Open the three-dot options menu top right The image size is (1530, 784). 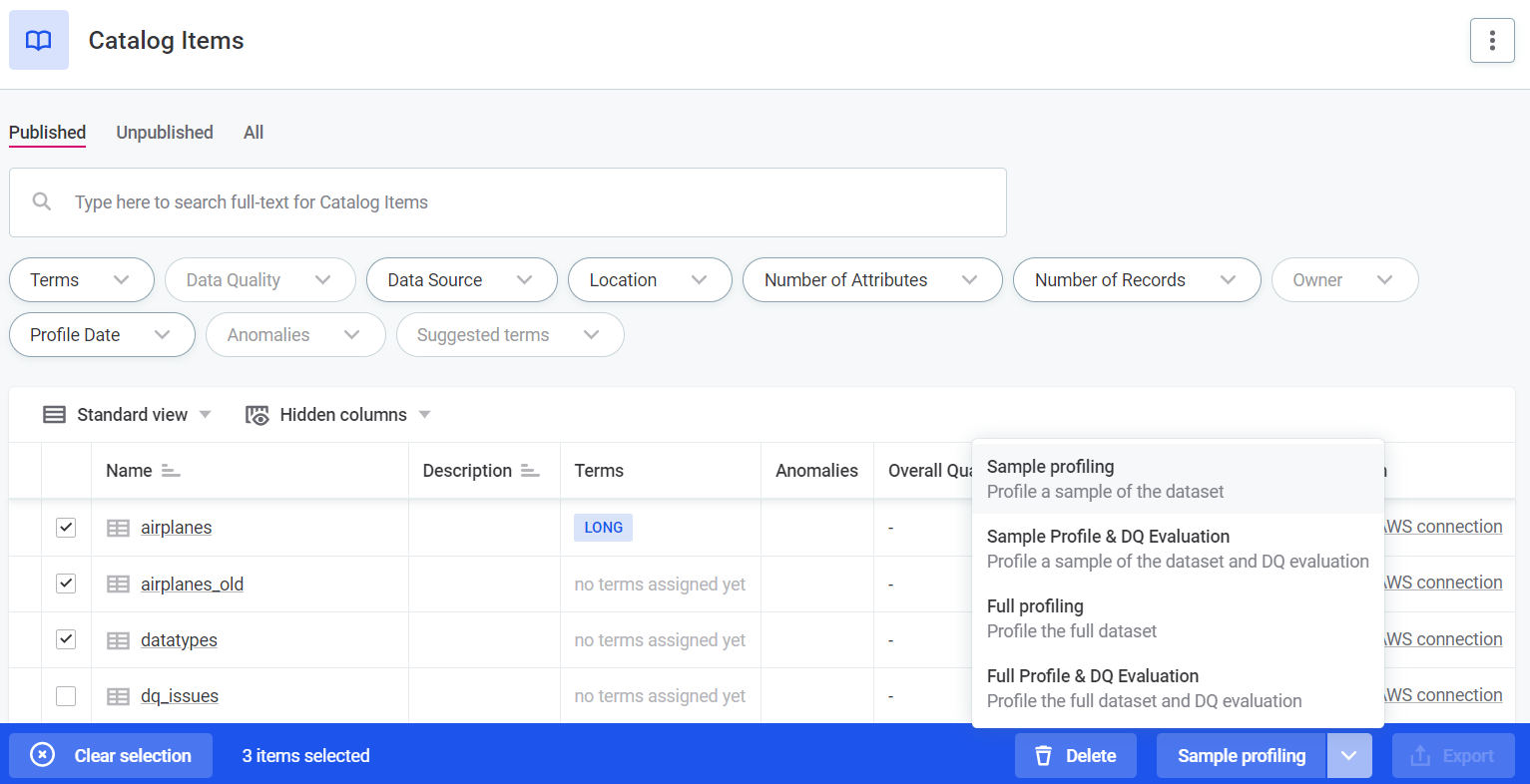coord(1492,40)
